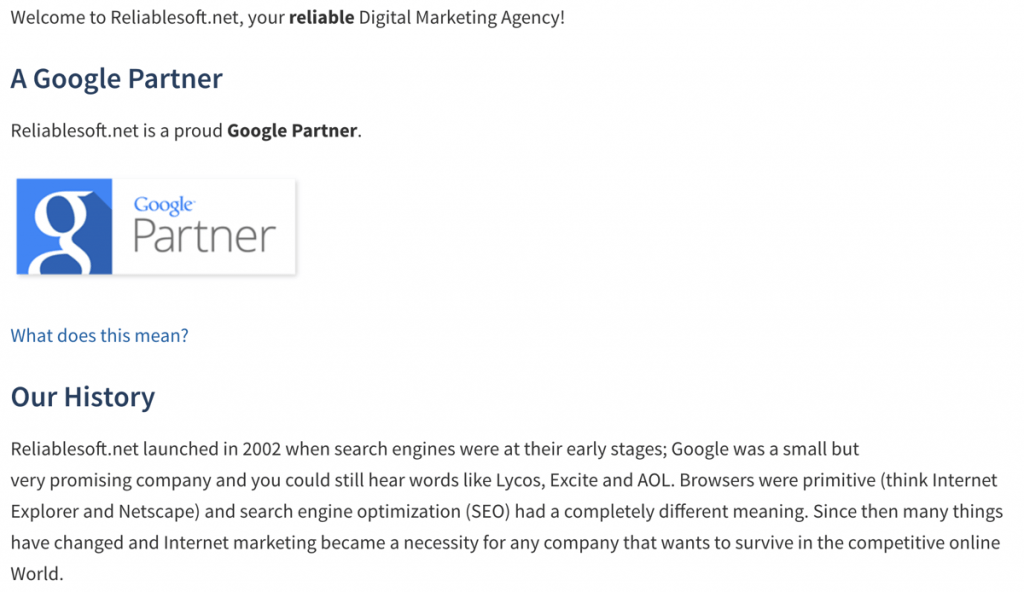The height and width of the screenshot is (592, 1024).
Task: Click the Google Partner badge image
Action: [155, 226]
